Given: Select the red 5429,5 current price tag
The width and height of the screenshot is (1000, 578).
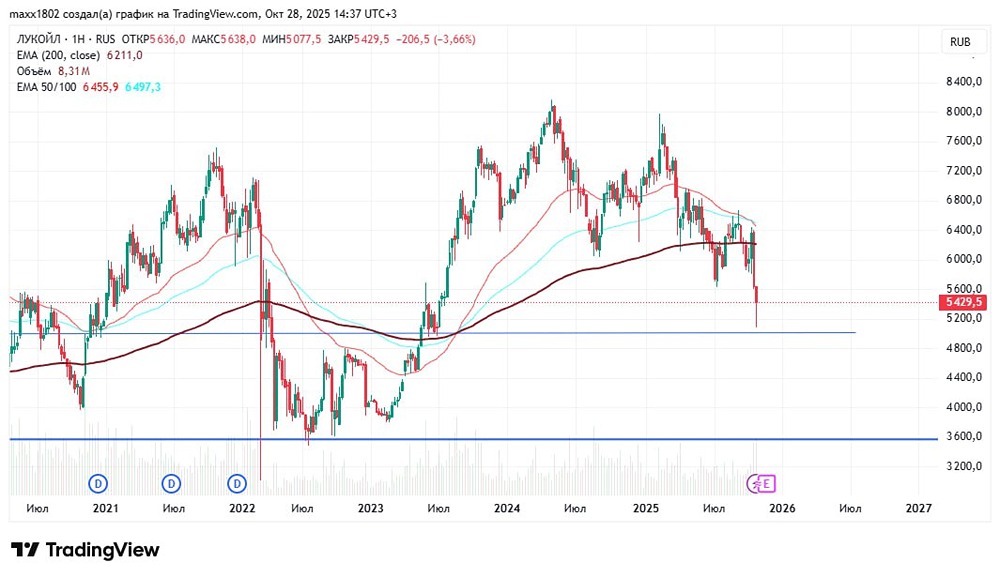Looking at the screenshot, I should 963,302.
